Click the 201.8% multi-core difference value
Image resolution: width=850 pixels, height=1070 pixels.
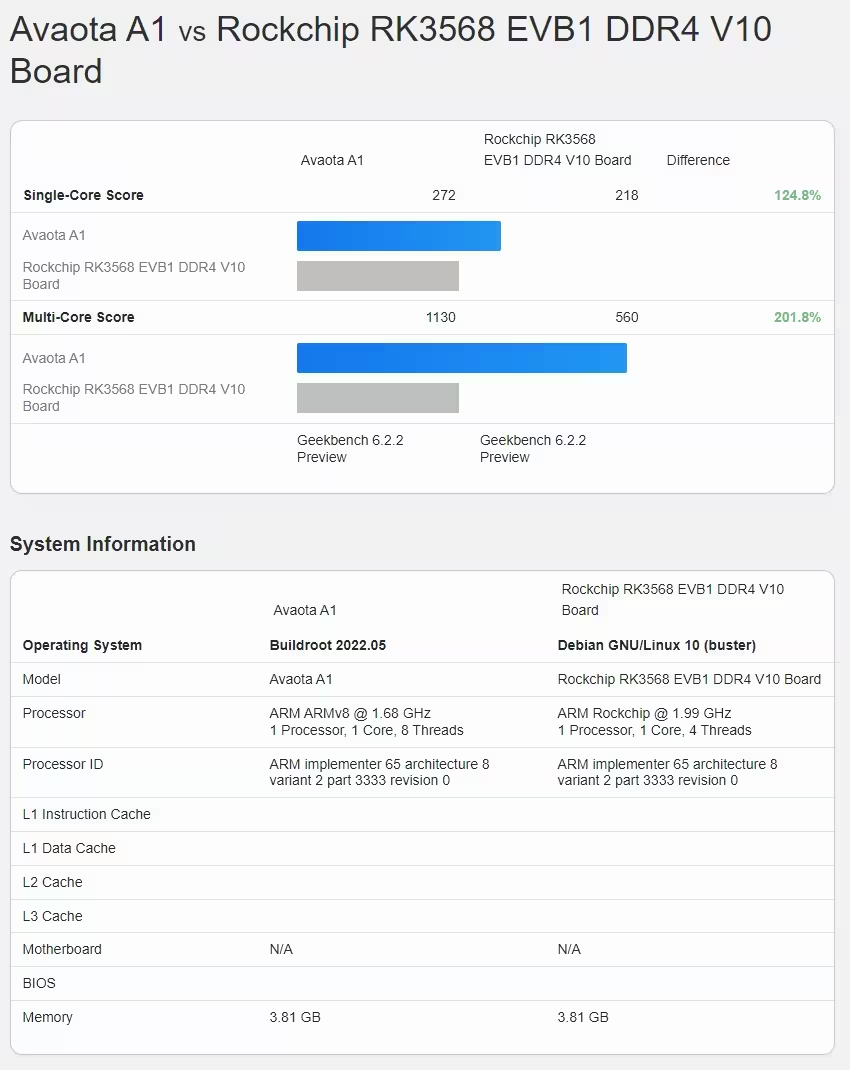click(796, 317)
